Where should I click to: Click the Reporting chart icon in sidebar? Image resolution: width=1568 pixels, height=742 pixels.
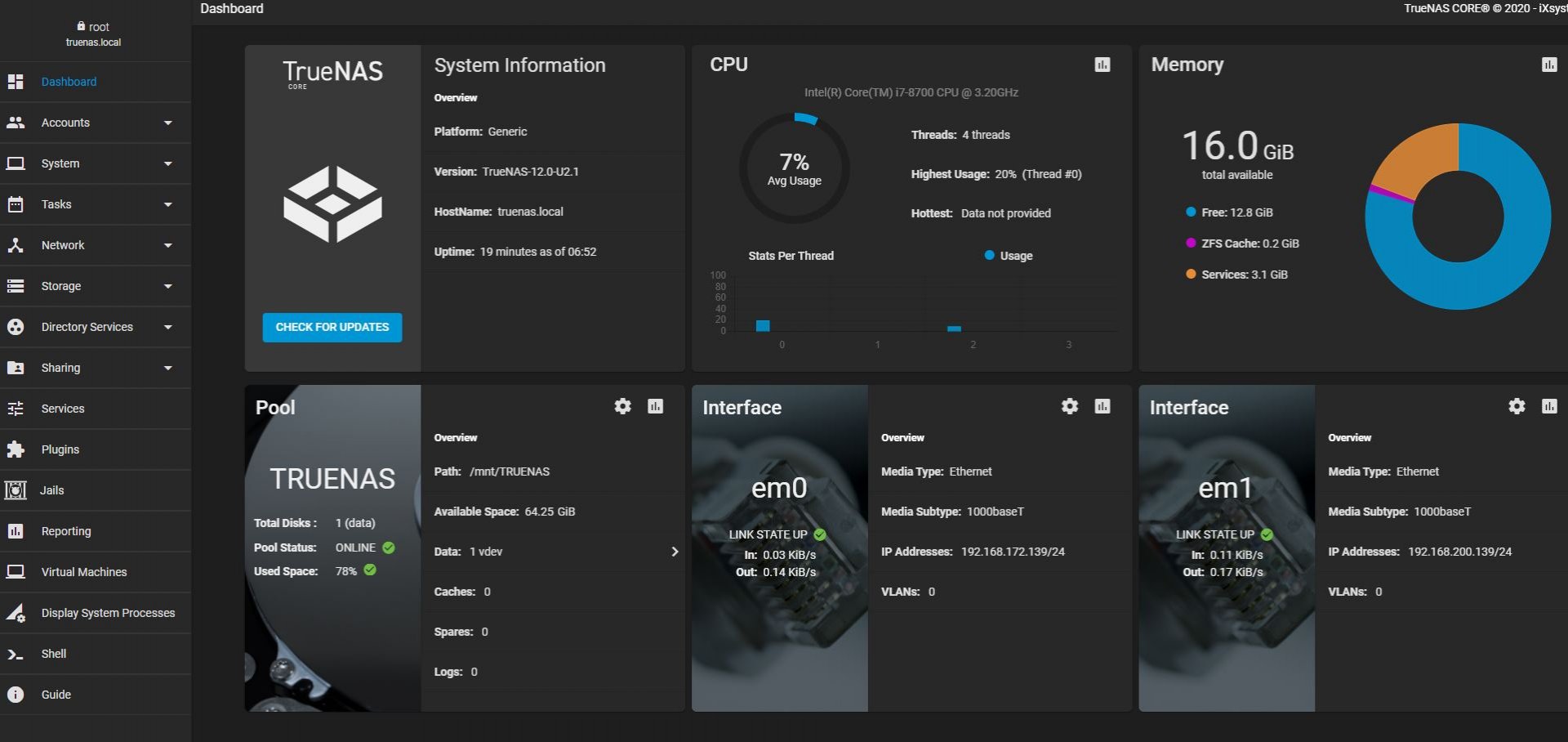(x=16, y=531)
